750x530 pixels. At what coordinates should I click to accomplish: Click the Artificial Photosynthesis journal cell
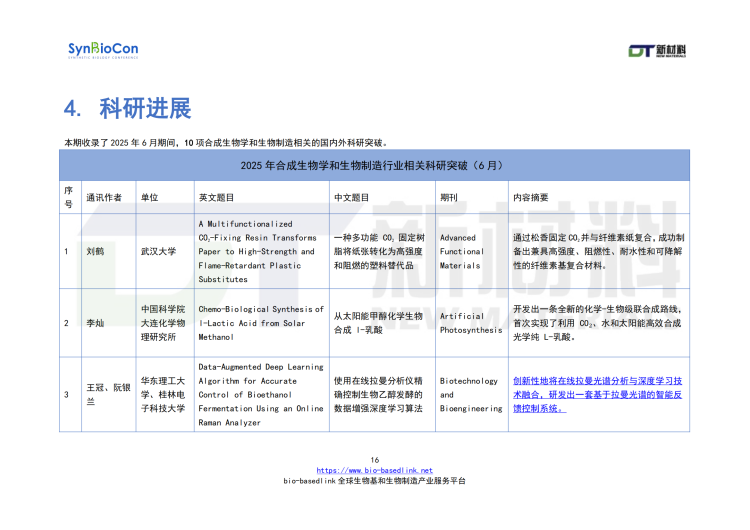click(x=471, y=323)
